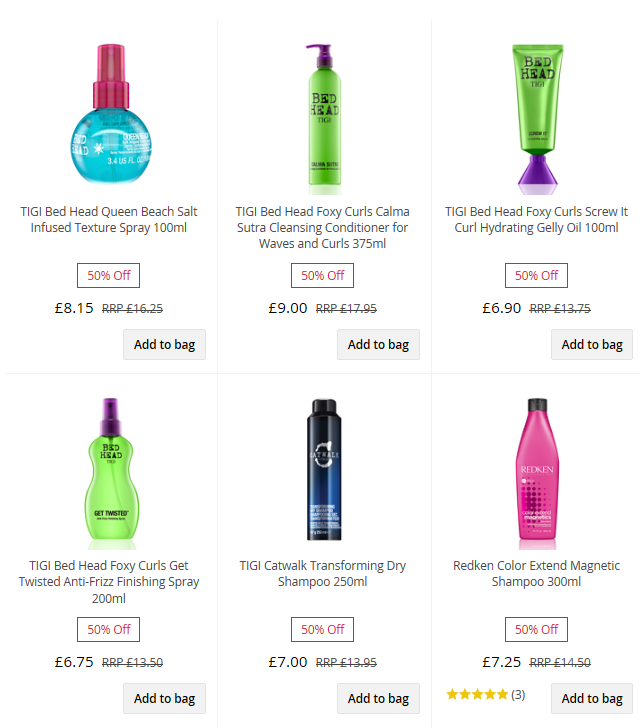Open Foxy Curls Screw It Gelly Oil title
The height and width of the screenshot is (728, 640).
click(536, 220)
